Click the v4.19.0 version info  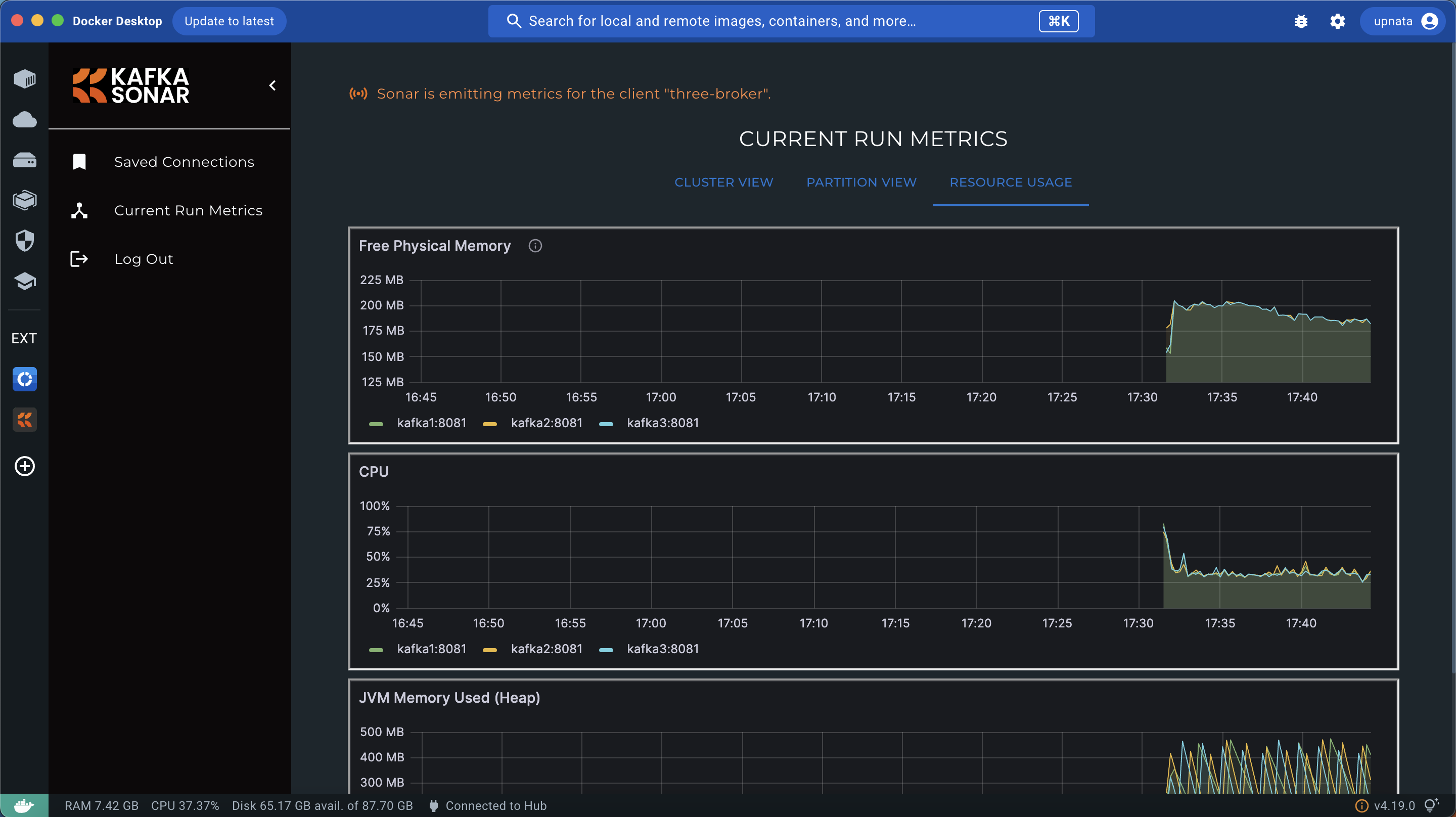[x=1385, y=806]
